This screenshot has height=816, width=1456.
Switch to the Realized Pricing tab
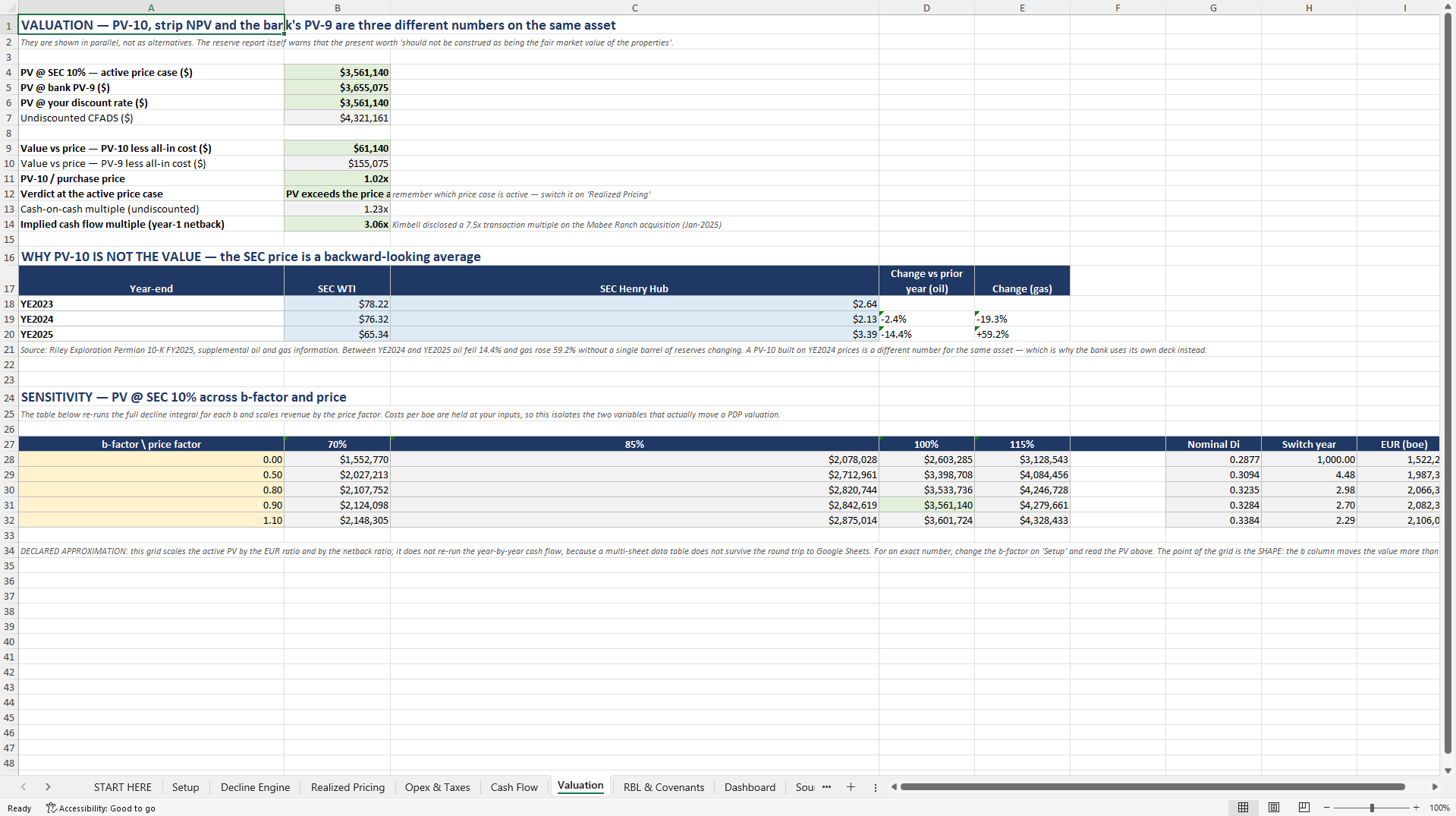pyautogui.click(x=347, y=787)
